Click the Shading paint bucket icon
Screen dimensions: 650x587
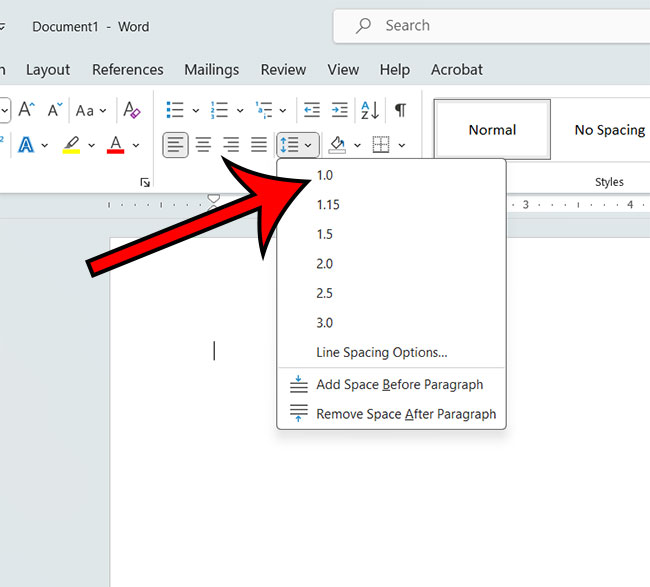[337, 145]
